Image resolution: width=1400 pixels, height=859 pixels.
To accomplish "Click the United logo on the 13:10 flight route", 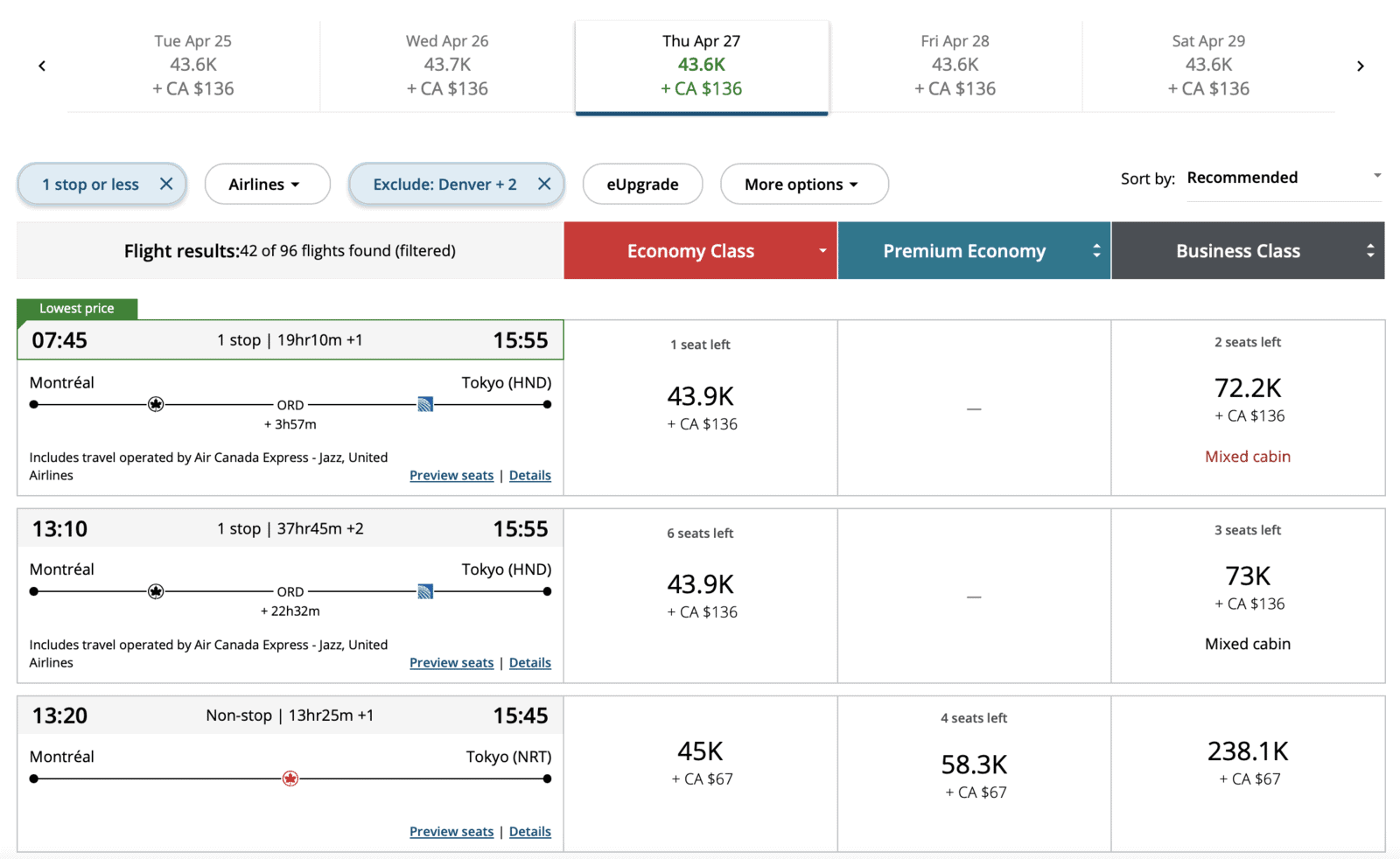I will point(426,591).
